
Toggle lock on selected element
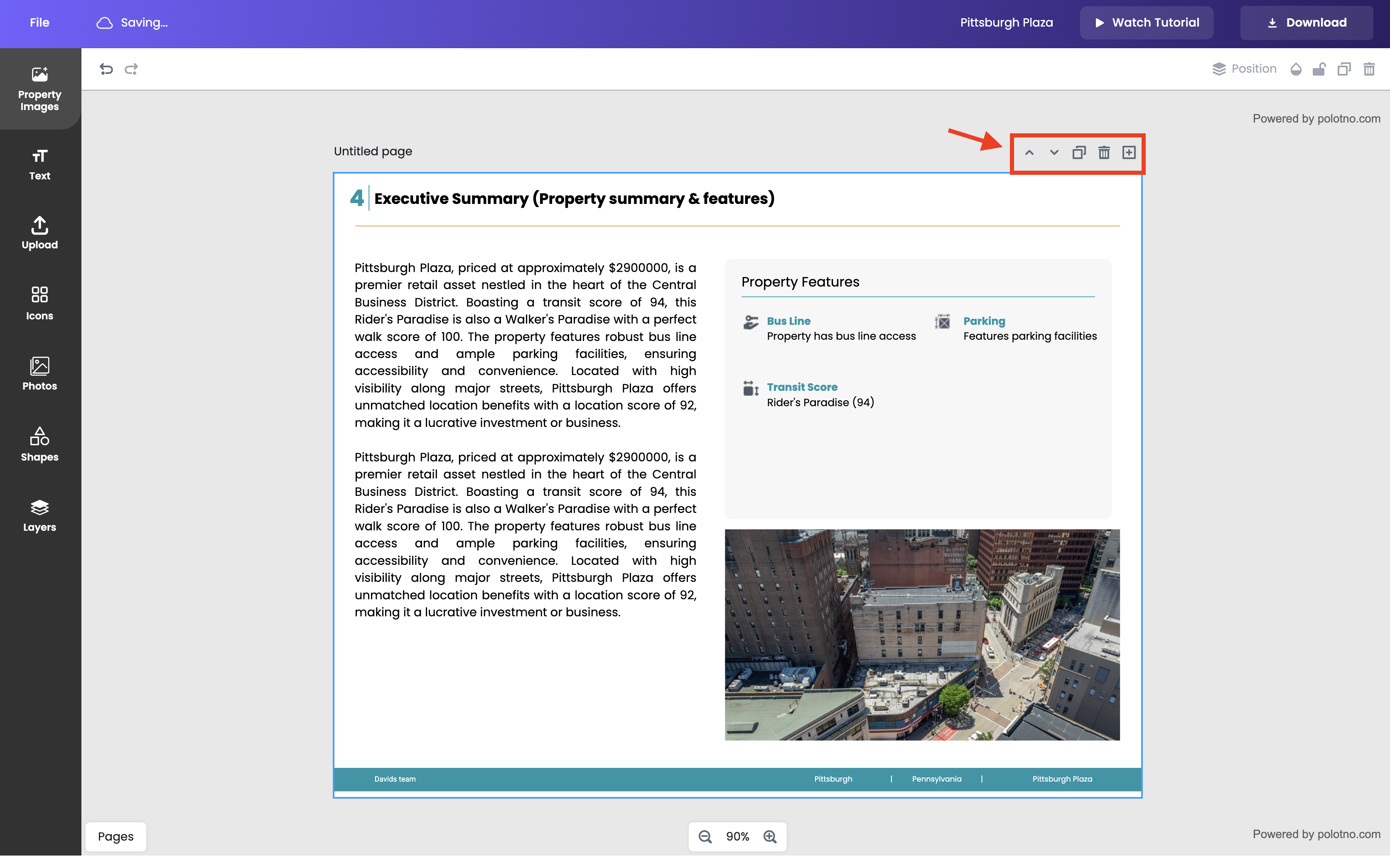(1319, 69)
